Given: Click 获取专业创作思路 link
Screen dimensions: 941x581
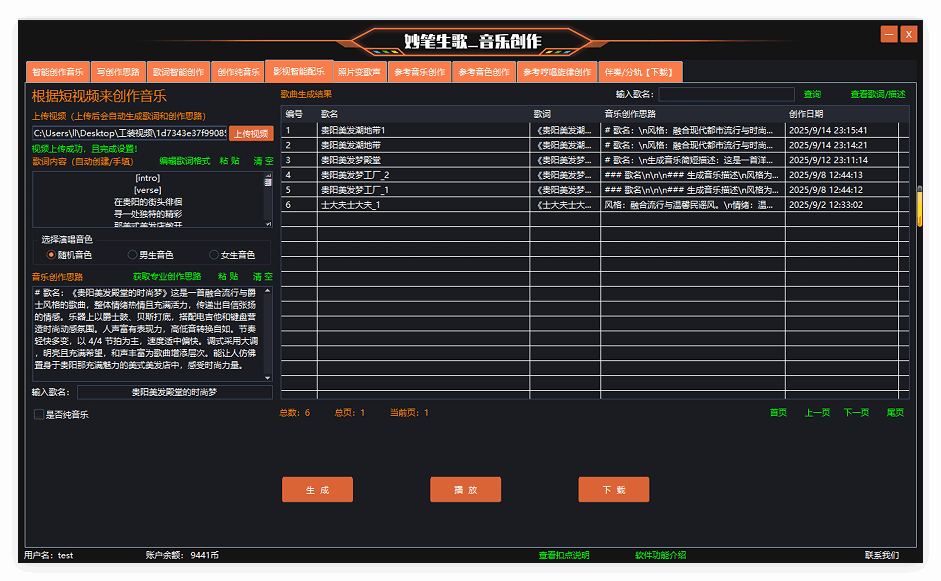Looking at the screenshot, I should click(x=167, y=276).
